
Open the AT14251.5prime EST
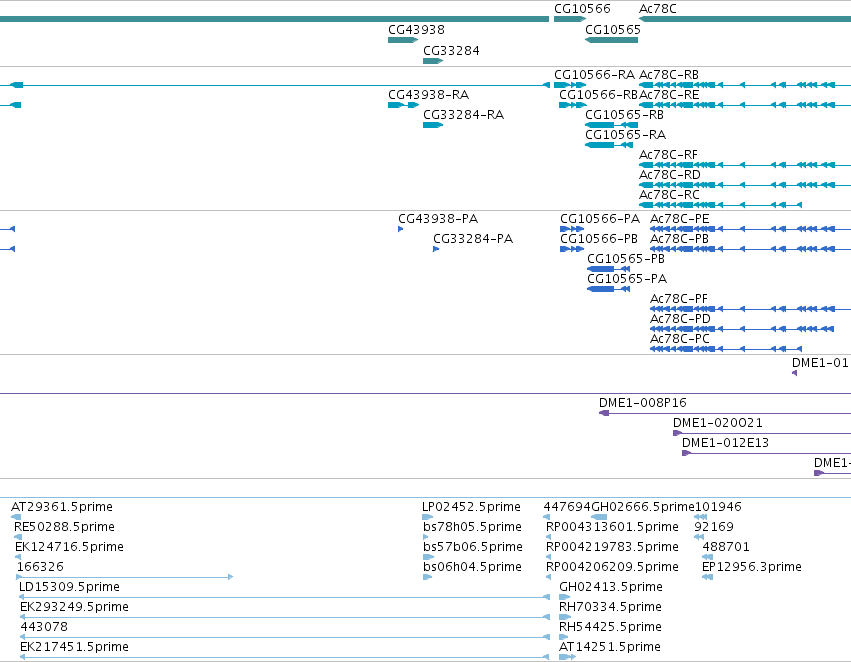(x=609, y=647)
